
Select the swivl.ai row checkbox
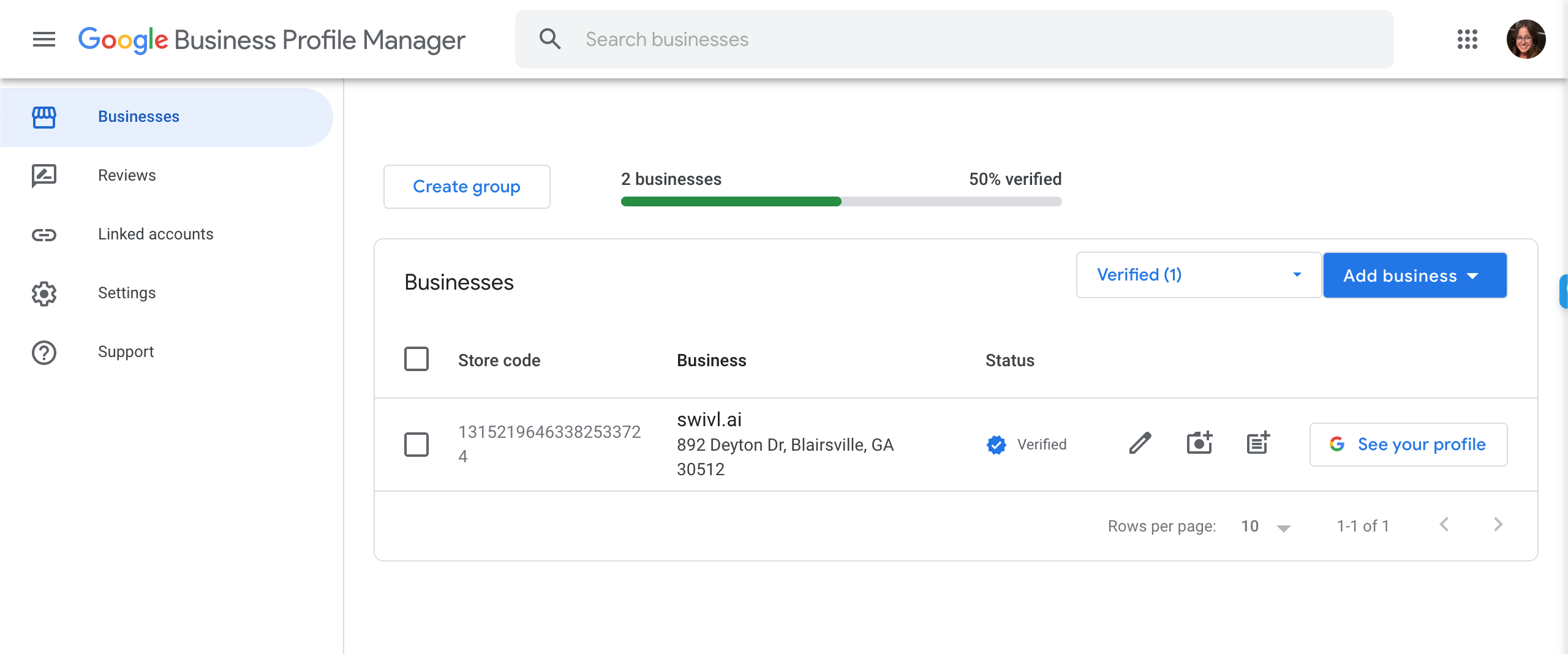417,445
